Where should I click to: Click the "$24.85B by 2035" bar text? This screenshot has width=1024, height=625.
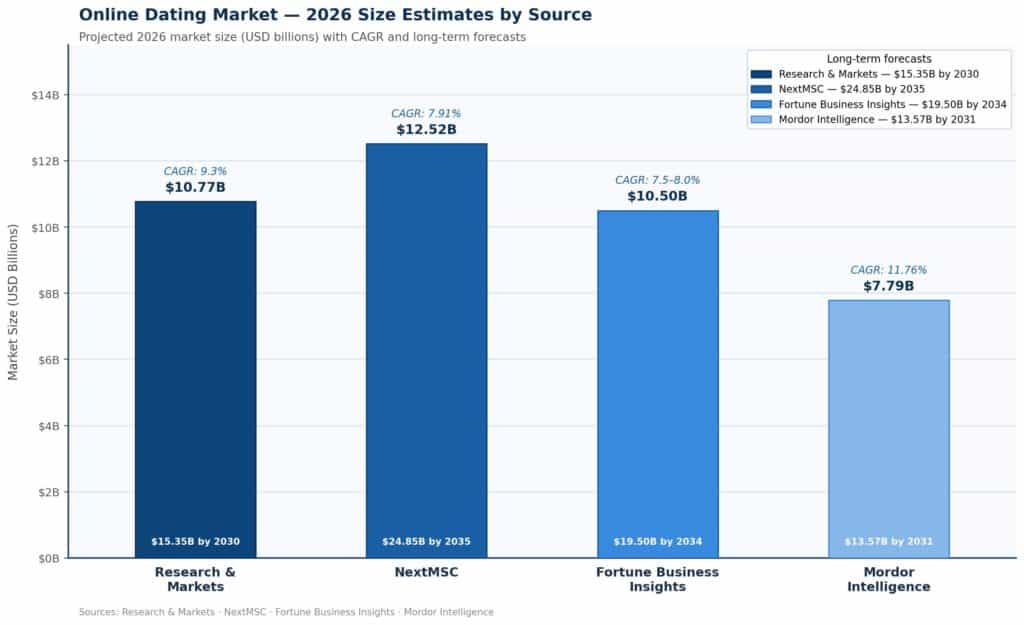pos(426,542)
